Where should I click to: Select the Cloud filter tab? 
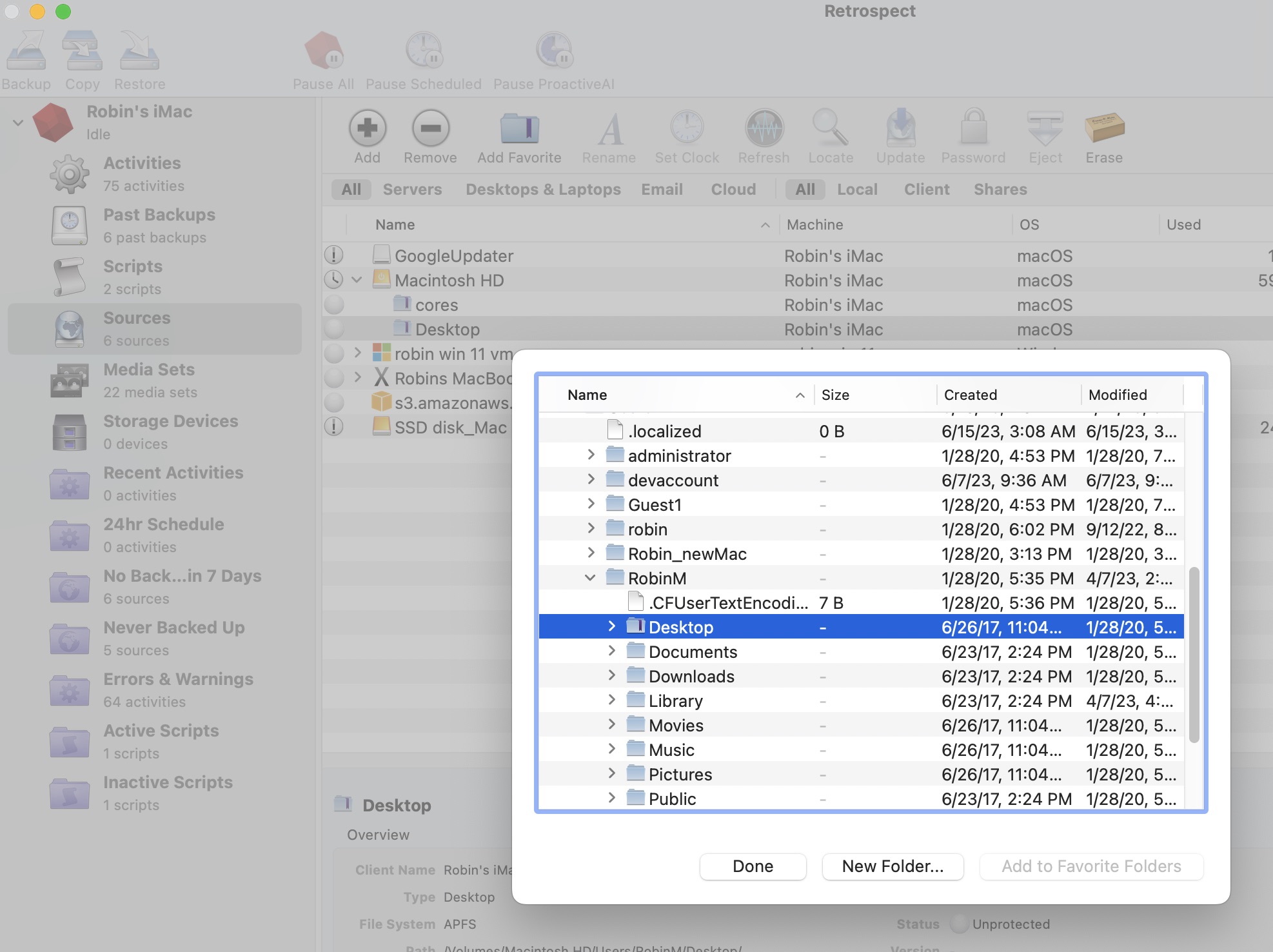(x=733, y=189)
